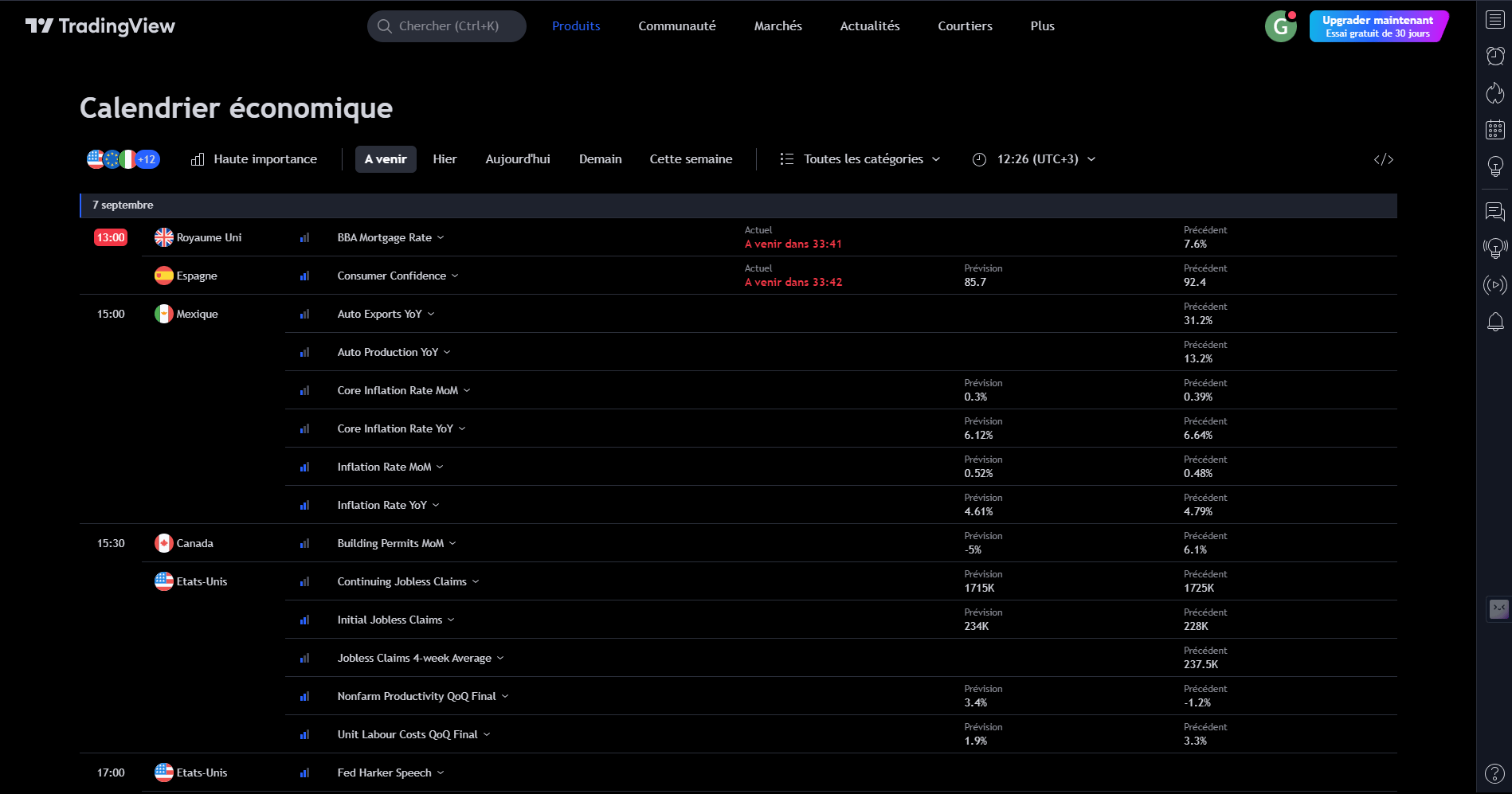Click the embed code icon
The width and height of the screenshot is (1512, 794).
(1383, 159)
